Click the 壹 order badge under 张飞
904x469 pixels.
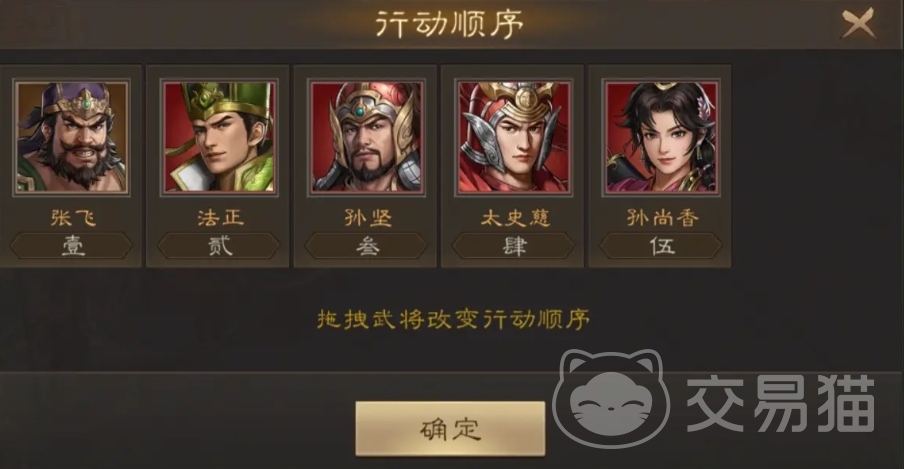point(71,246)
